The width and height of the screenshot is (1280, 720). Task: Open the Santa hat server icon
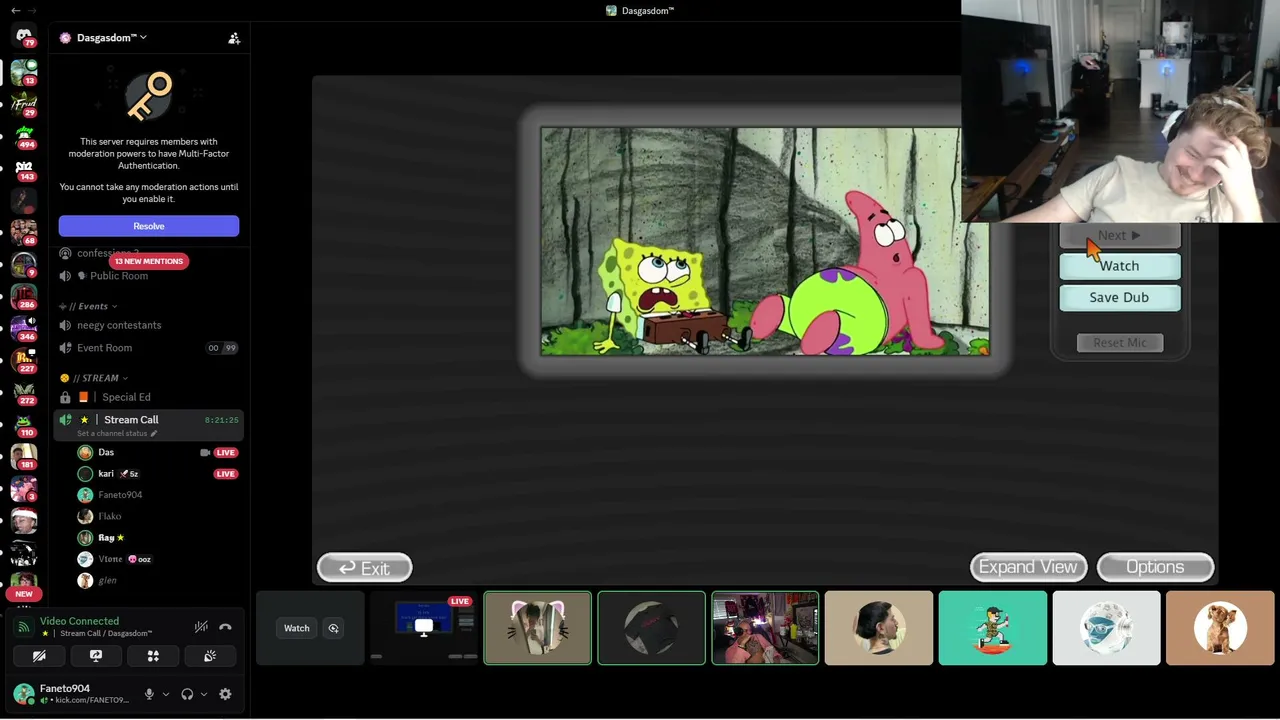[24, 520]
